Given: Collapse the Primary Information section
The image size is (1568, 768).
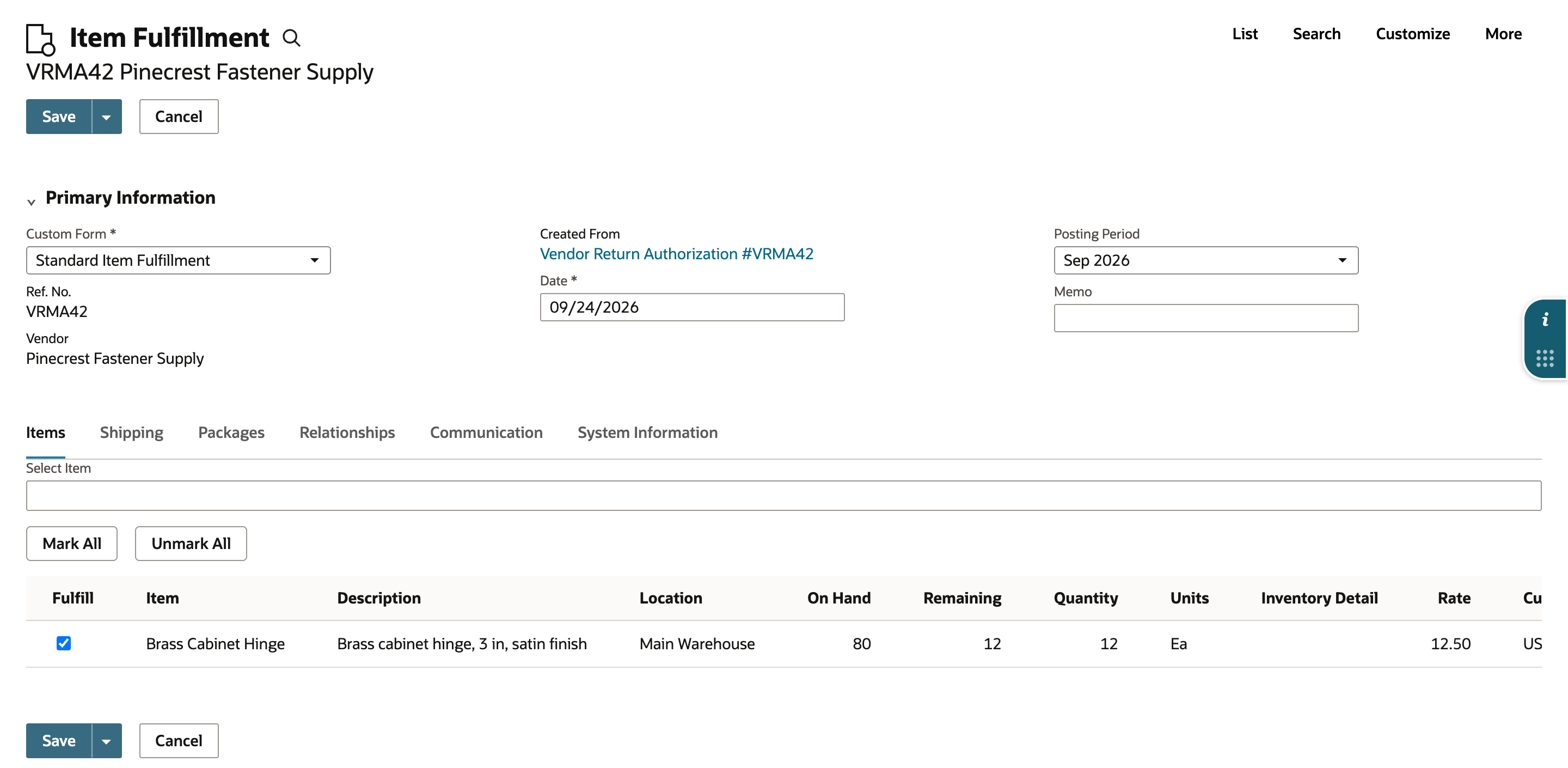Looking at the screenshot, I should pos(31,201).
